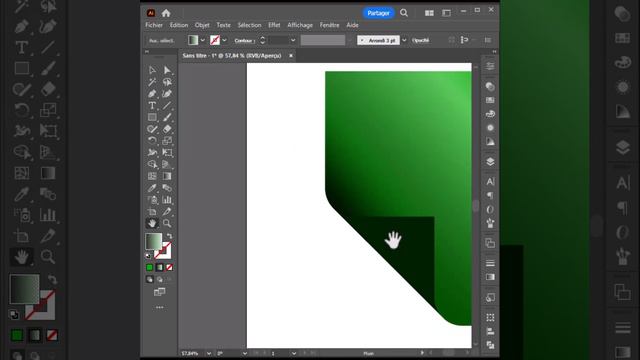Close the Sans titre document tab
The height and width of the screenshot is (360, 640).
291,56
